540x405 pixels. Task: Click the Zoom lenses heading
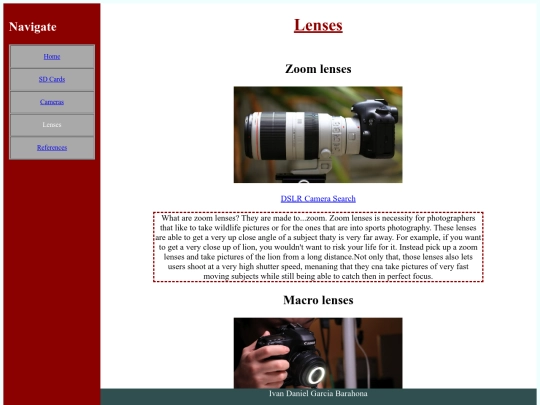pyautogui.click(x=318, y=69)
